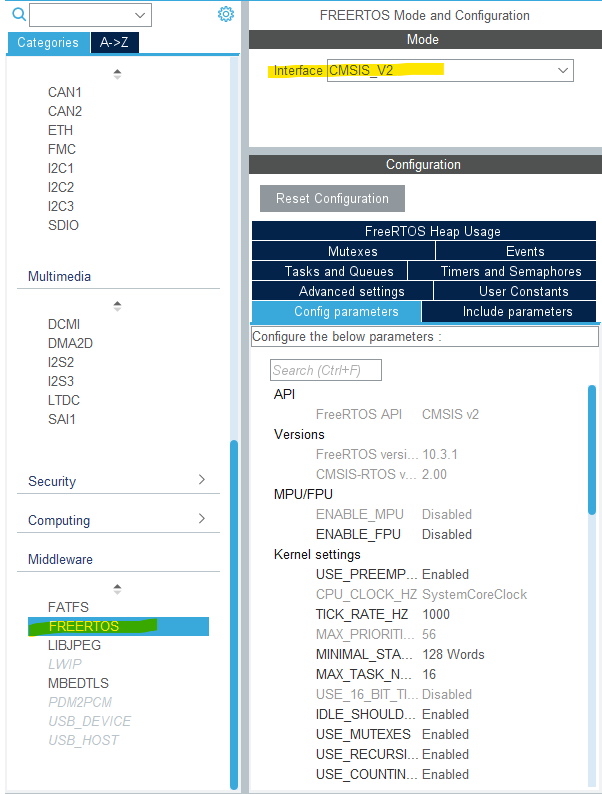
Task: Select CAN1 peripheral
Action: [65, 92]
